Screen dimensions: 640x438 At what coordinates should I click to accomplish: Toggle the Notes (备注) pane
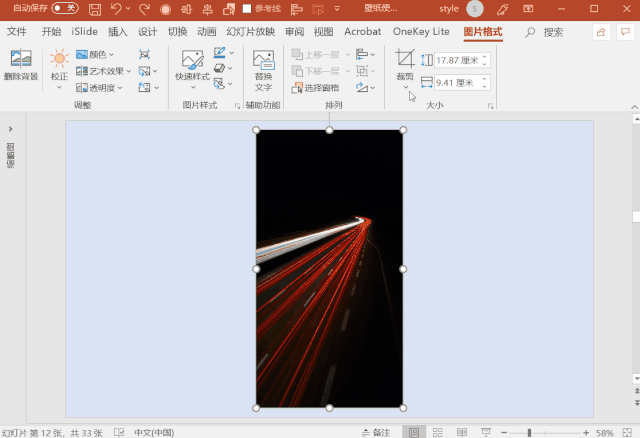point(376,432)
